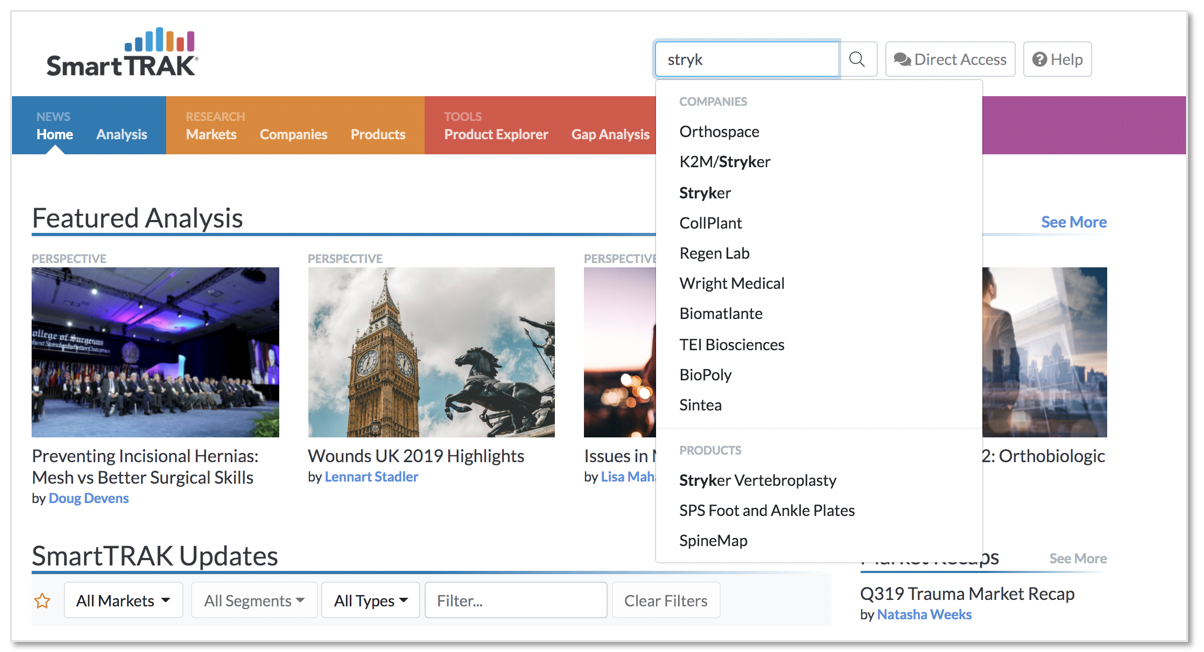Screen dimensions: 1204x652
Task: Open Doug Devens' author profile link
Action: pyautogui.click(x=88, y=497)
